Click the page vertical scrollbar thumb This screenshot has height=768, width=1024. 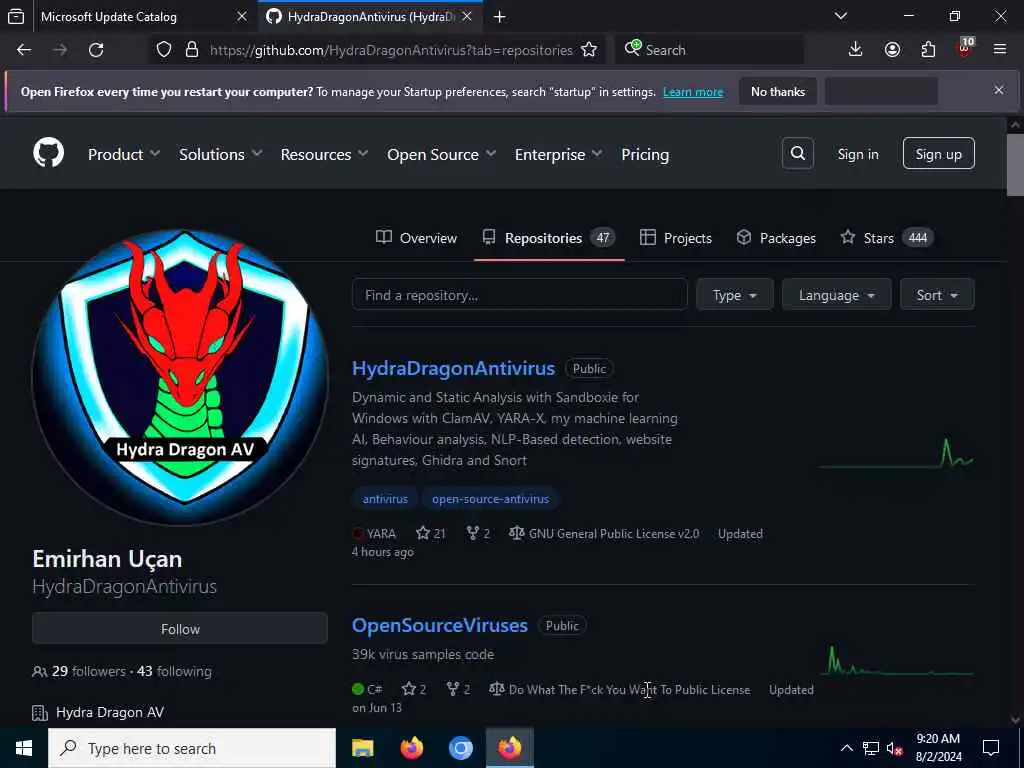point(1015,165)
